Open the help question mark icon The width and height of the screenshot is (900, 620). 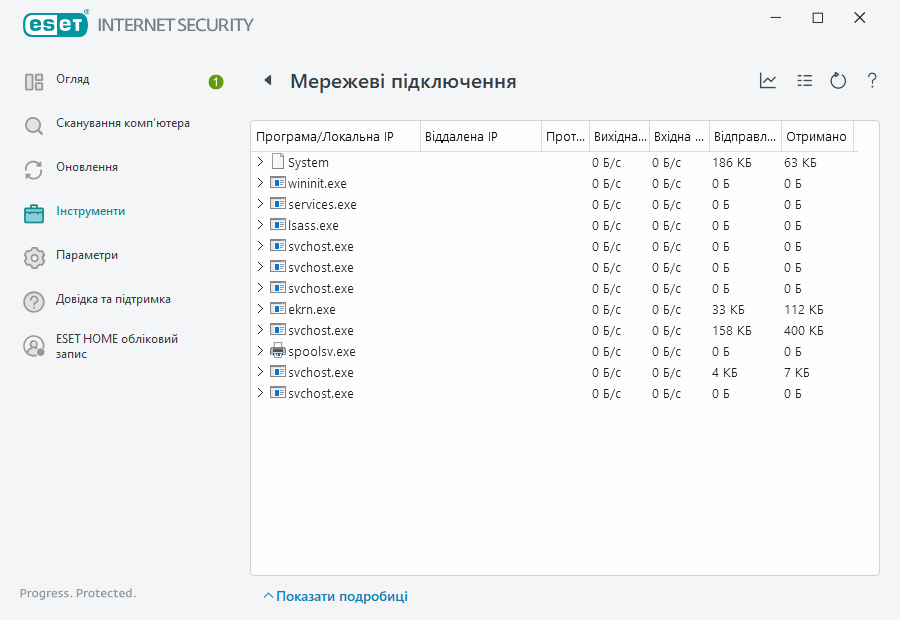point(871,80)
